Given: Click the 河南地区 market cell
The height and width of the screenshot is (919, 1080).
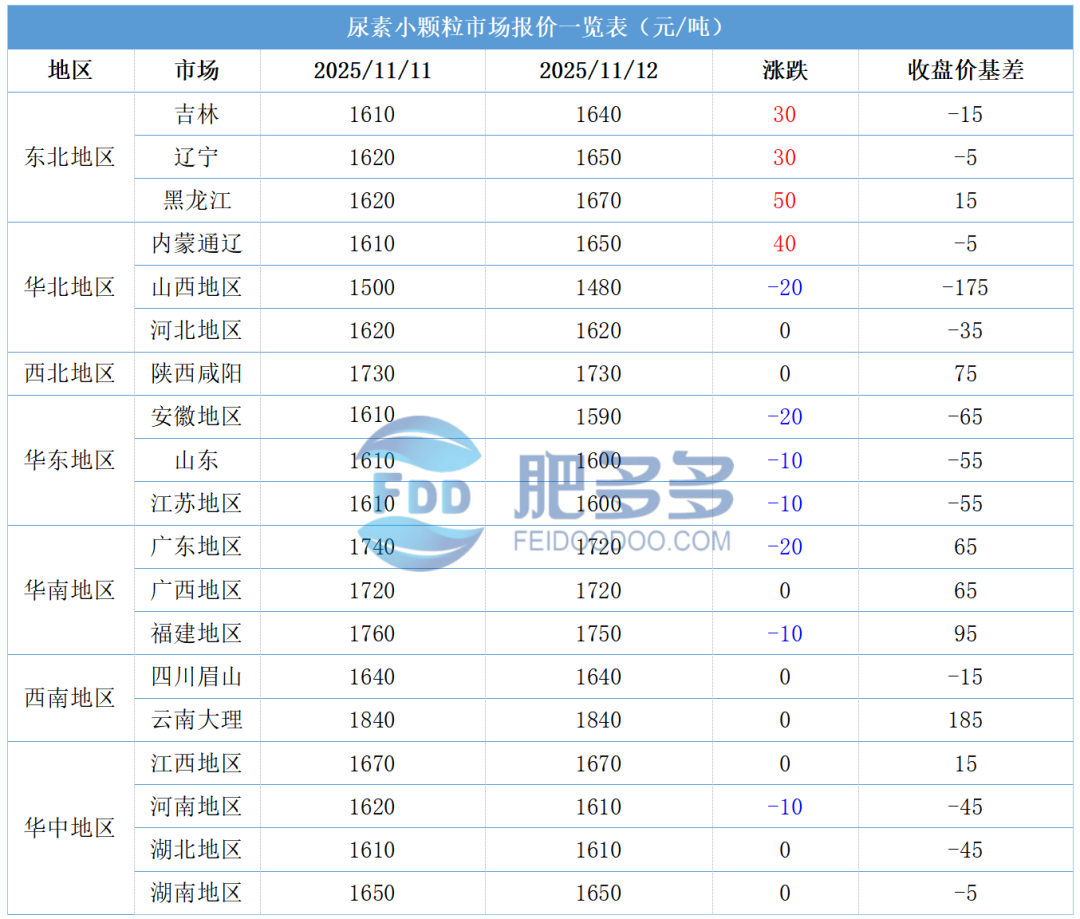Looking at the screenshot, I should coord(197,807).
